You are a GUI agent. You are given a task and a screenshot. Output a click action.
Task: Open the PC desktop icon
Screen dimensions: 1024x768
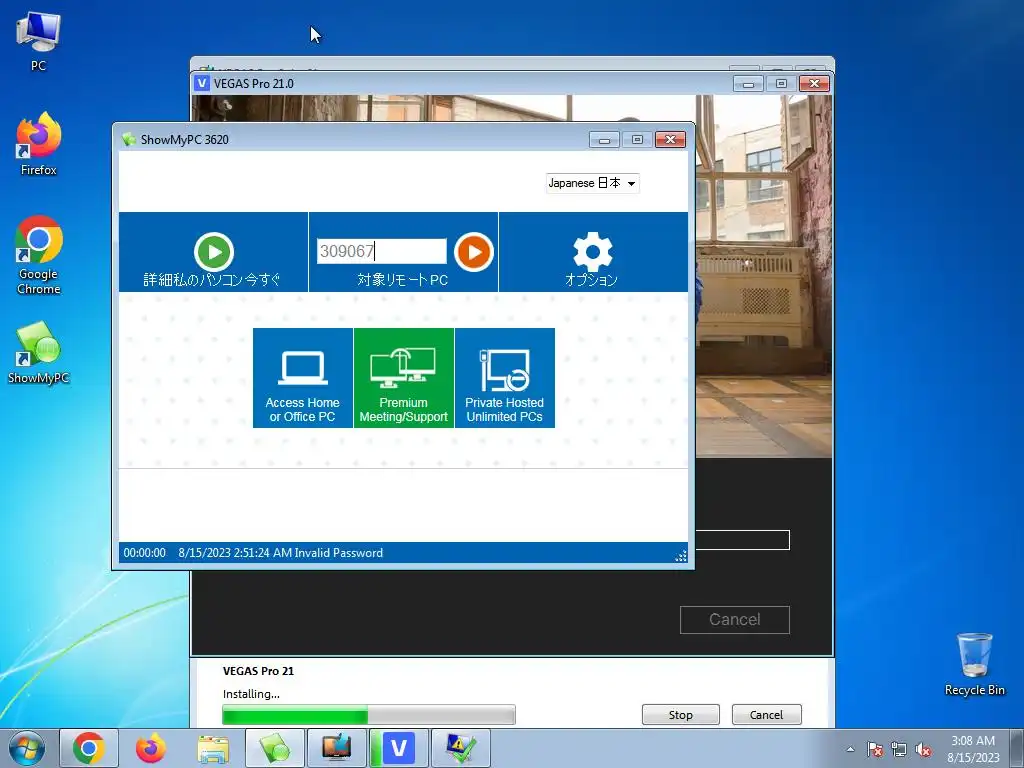point(39,42)
